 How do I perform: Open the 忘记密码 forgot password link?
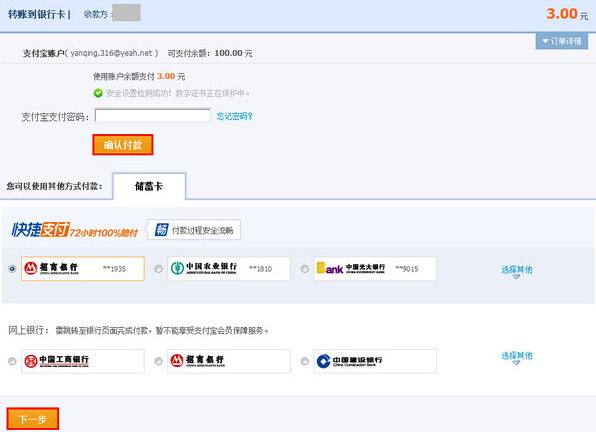click(x=235, y=116)
